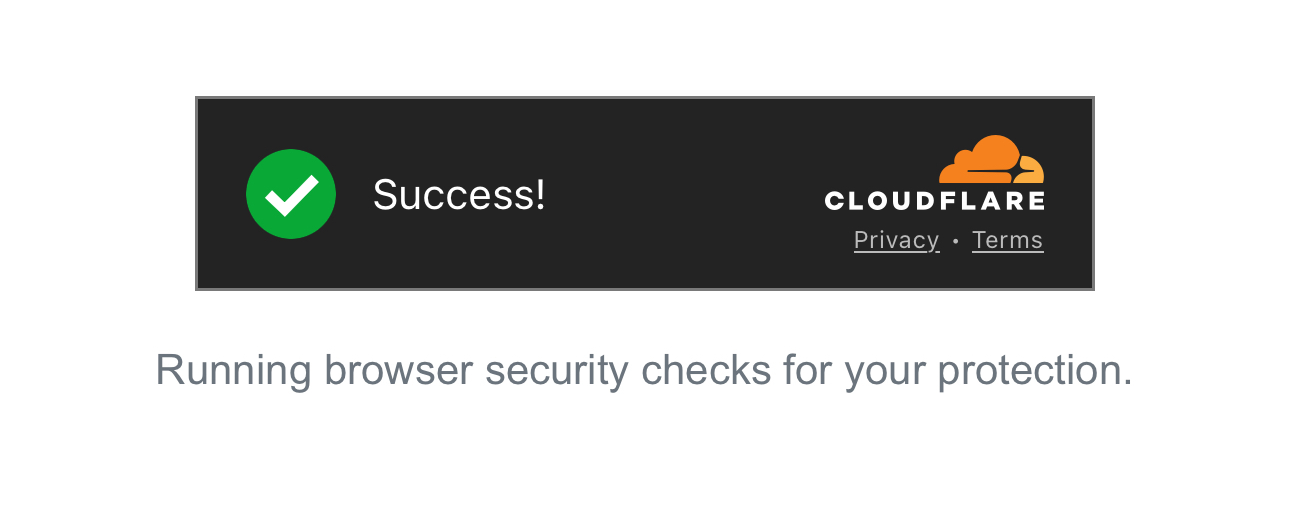The width and height of the screenshot is (1290, 506).
Task: Click the word "protection." in the message
Action: click(x=1034, y=370)
